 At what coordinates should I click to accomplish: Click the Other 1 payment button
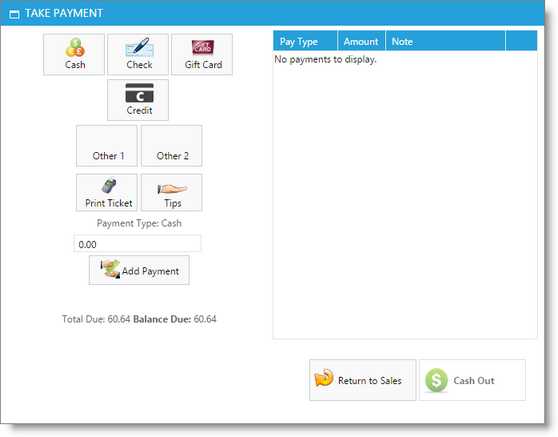click(x=107, y=146)
